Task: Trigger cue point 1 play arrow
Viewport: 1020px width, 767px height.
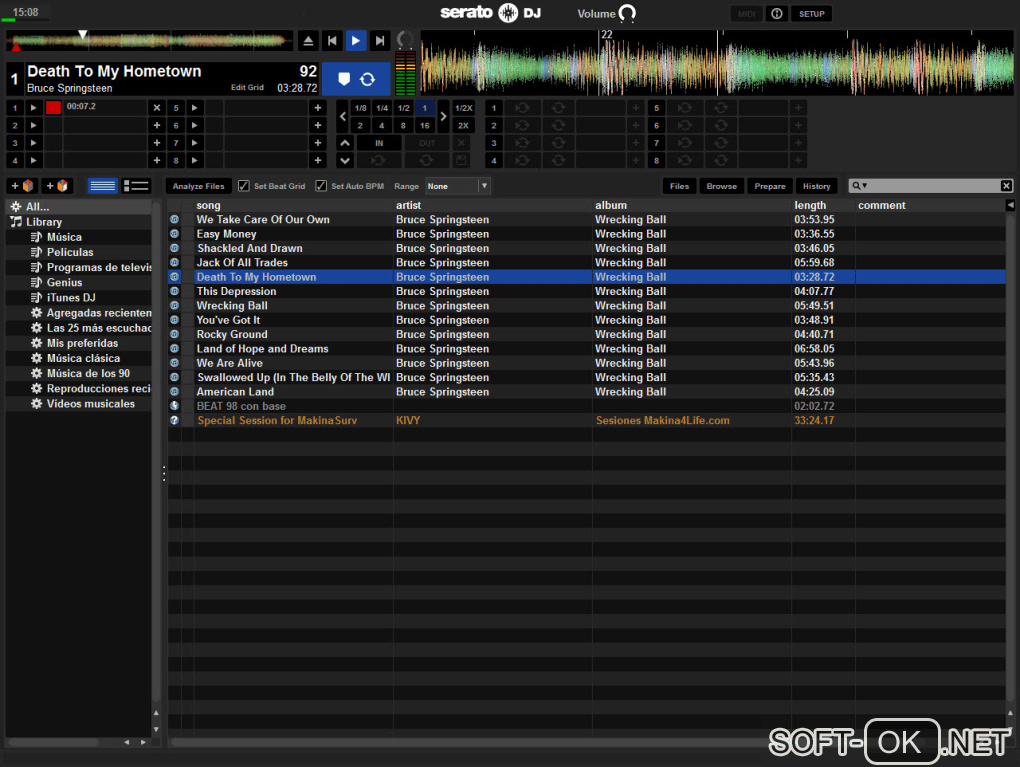Action: click(33, 108)
